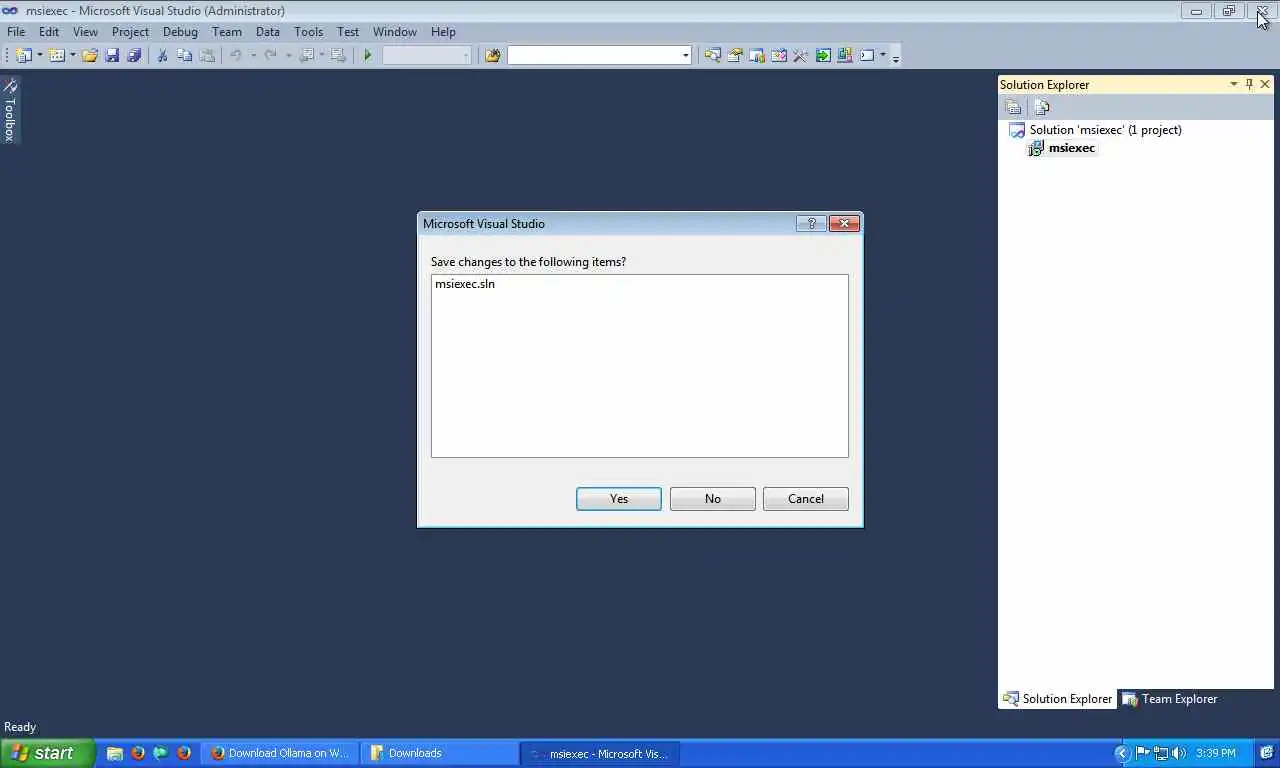
Task: Open the Tools menu
Action: [308, 32]
